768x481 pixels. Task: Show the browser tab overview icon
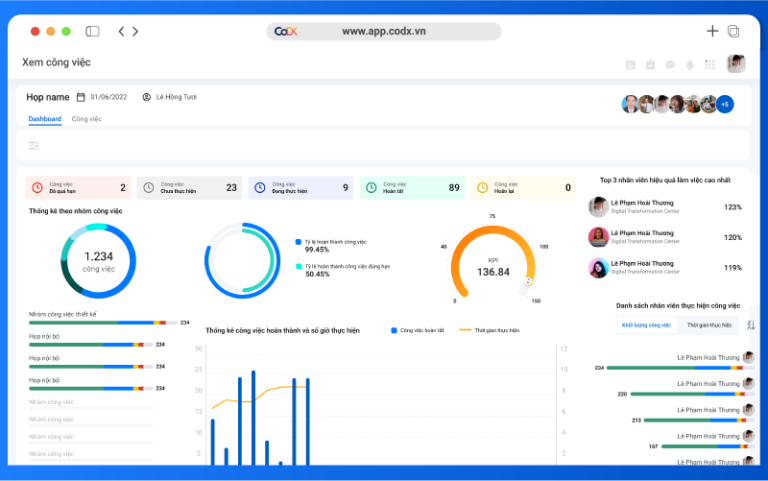coord(733,31)
